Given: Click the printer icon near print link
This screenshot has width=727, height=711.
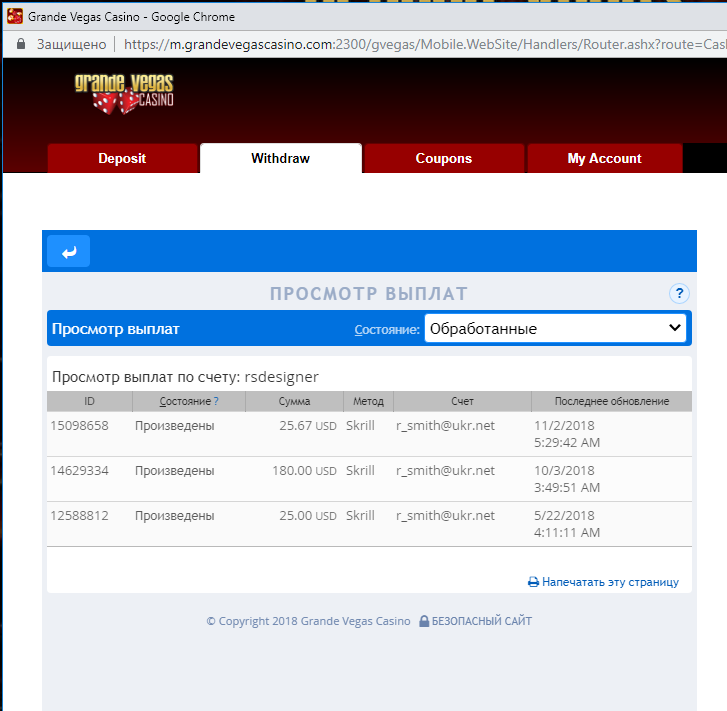Looking at the screenshot, I should coord(533,582).
